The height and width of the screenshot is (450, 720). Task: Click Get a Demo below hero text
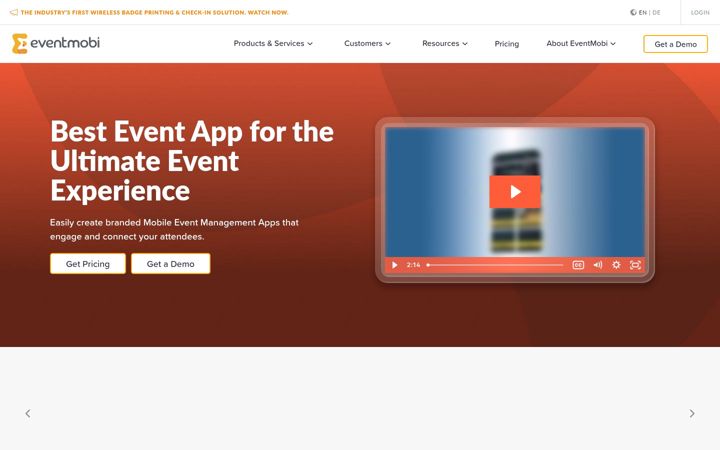(170, 264)
